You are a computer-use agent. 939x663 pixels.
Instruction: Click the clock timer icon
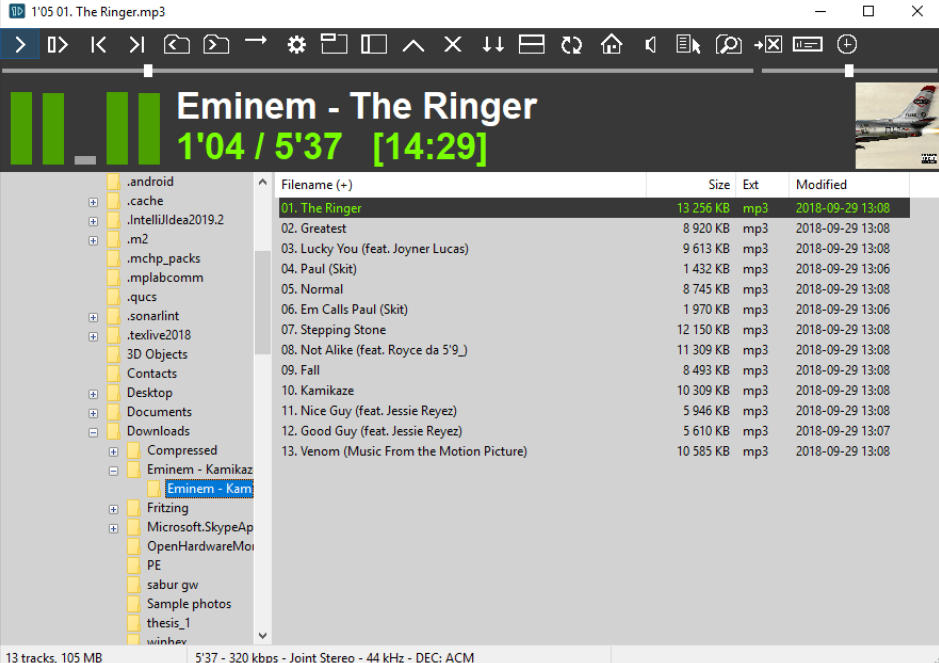(847, 44)
